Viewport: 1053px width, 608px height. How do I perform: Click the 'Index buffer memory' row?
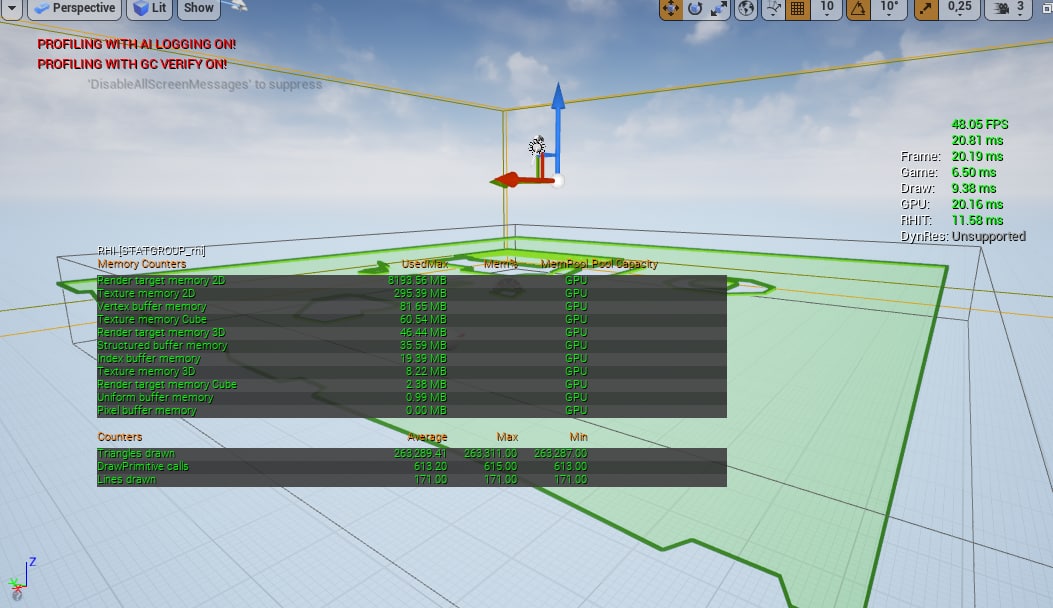(412, 359)
